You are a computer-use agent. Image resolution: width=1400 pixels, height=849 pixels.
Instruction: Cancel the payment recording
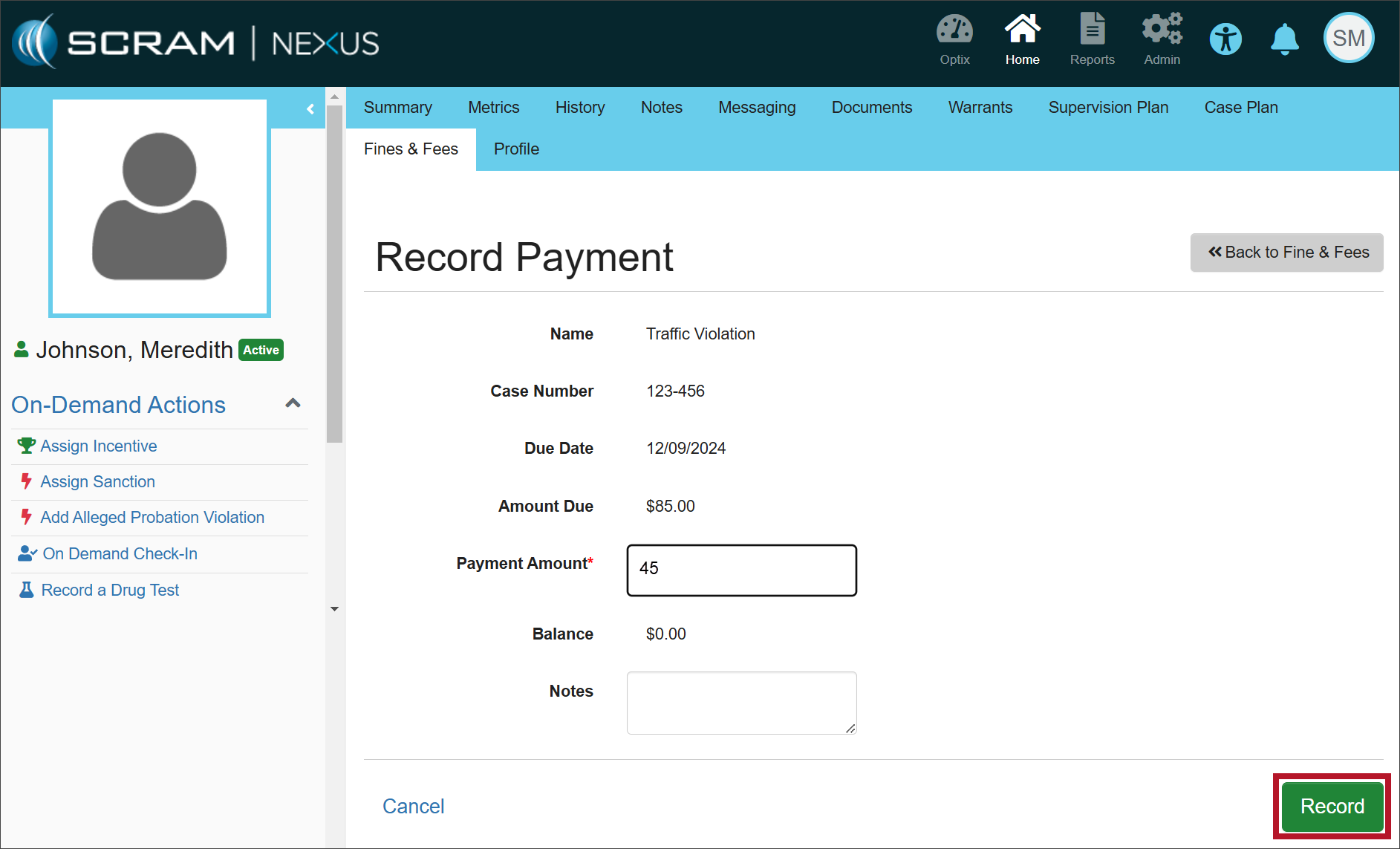[x=413, y=806]
